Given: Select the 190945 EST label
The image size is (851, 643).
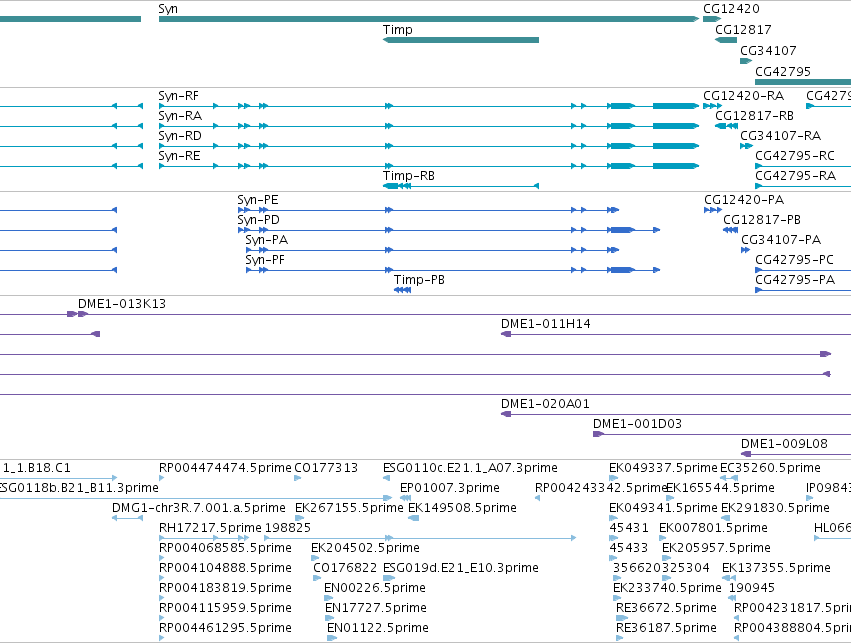Looking at the screenshot, I should click(x=752, y=588).
